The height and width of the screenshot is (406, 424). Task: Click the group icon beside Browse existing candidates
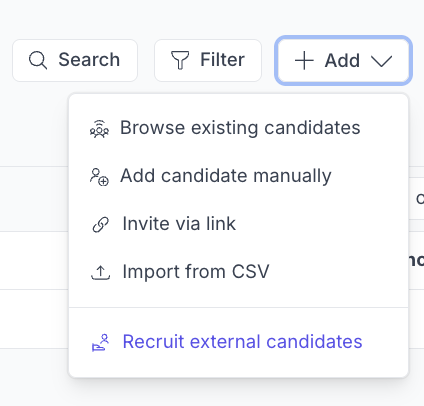[99, 129]
